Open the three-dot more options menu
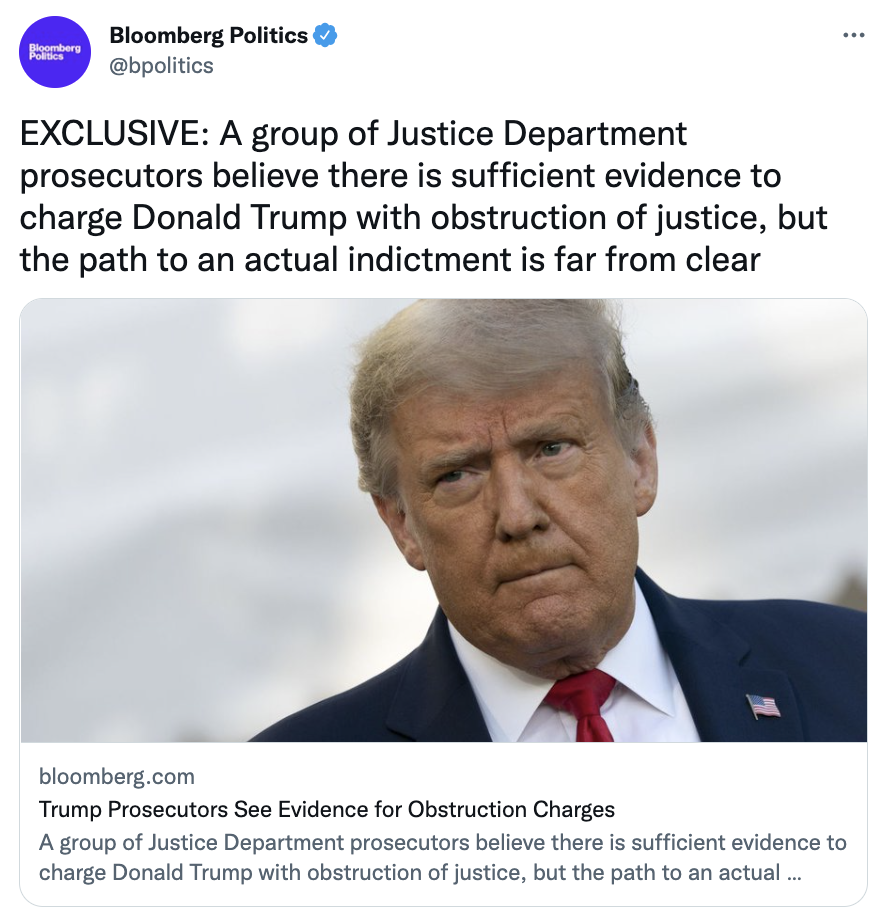Viewport: 878px width, 922px height. coord(853,36)
